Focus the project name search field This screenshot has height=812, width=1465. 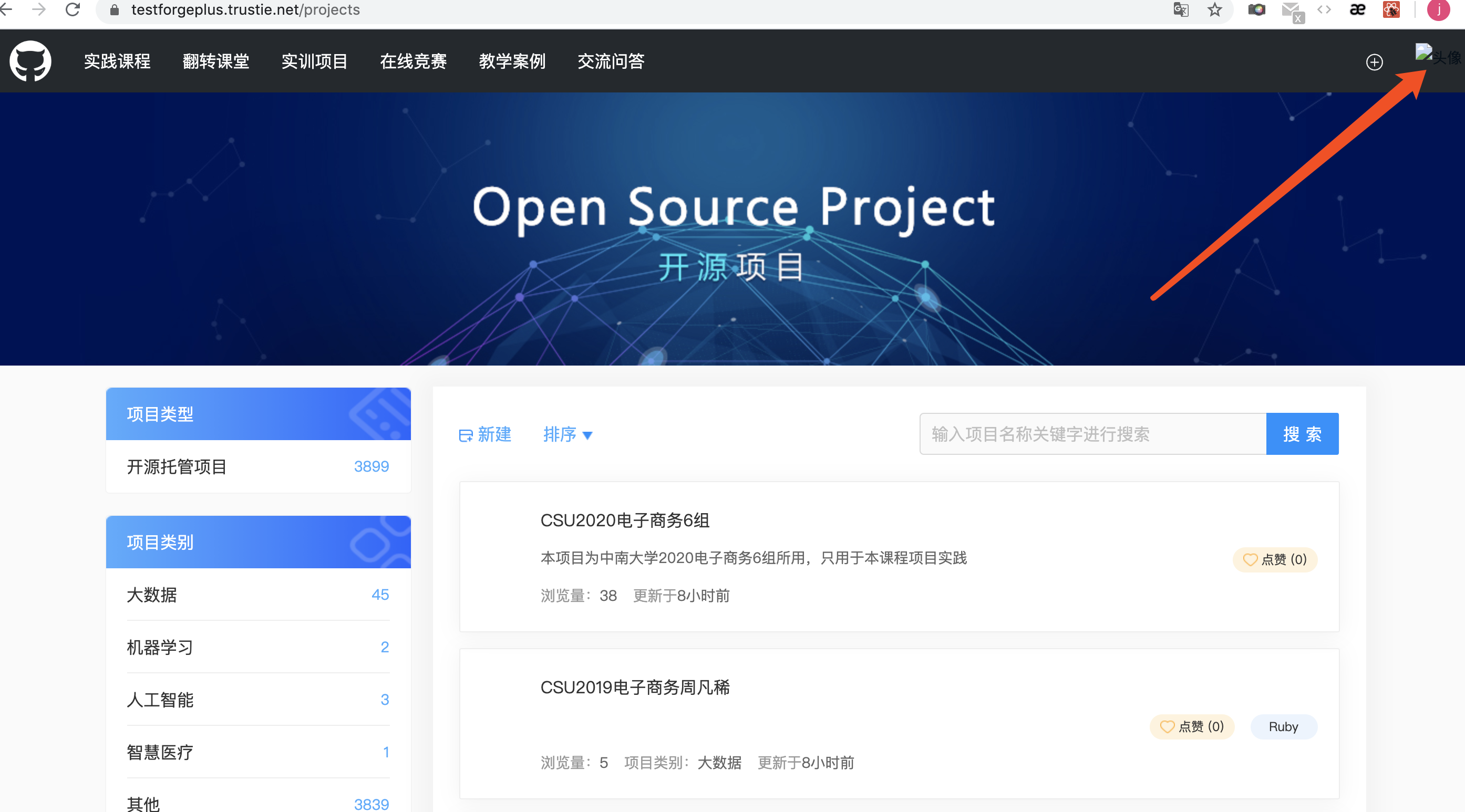tap(1092, 434)
